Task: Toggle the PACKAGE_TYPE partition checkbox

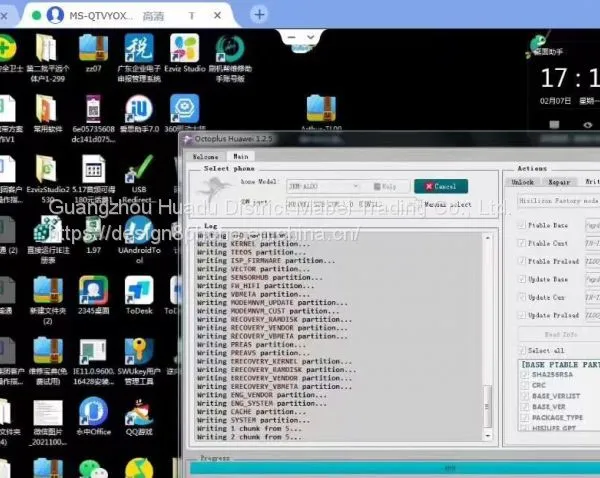Action: [x=525, y=418]
